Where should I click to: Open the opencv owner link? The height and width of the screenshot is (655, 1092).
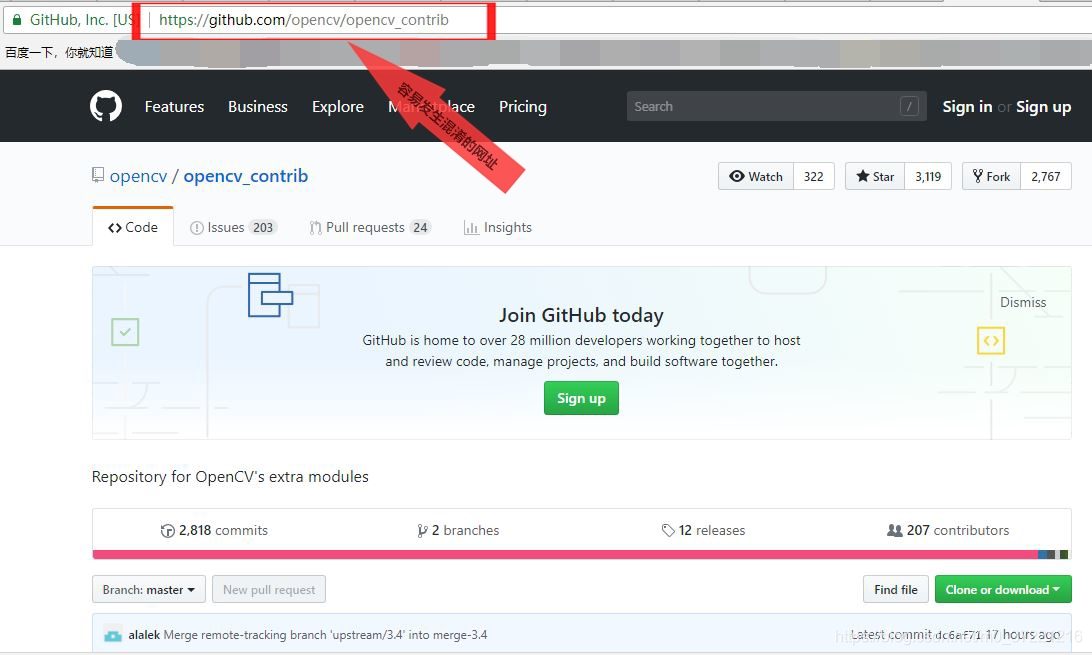(139, 176)
